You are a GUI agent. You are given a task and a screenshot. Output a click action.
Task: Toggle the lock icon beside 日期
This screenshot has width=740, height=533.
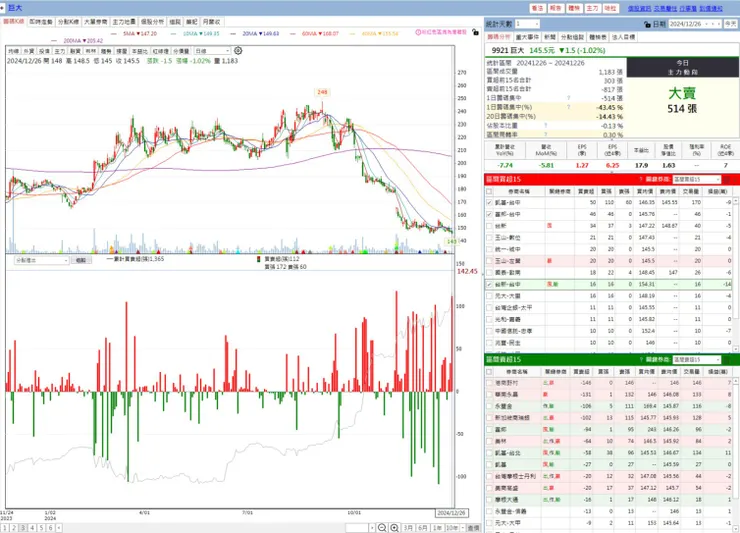tap(647, 24)
